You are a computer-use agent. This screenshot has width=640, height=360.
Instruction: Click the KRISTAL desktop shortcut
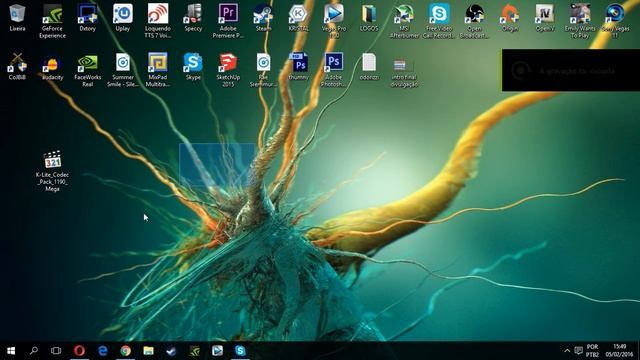click(x=298, y=18)
